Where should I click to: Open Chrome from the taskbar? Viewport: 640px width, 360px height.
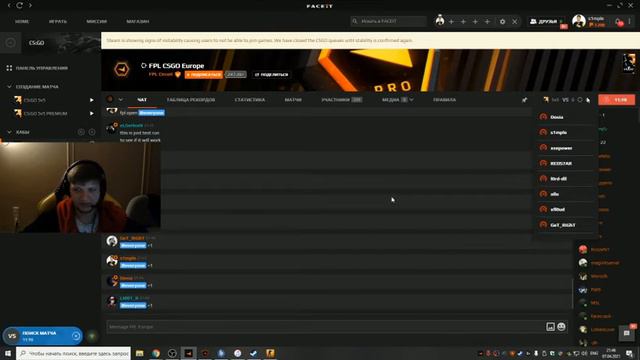click(x=156, y=353)
